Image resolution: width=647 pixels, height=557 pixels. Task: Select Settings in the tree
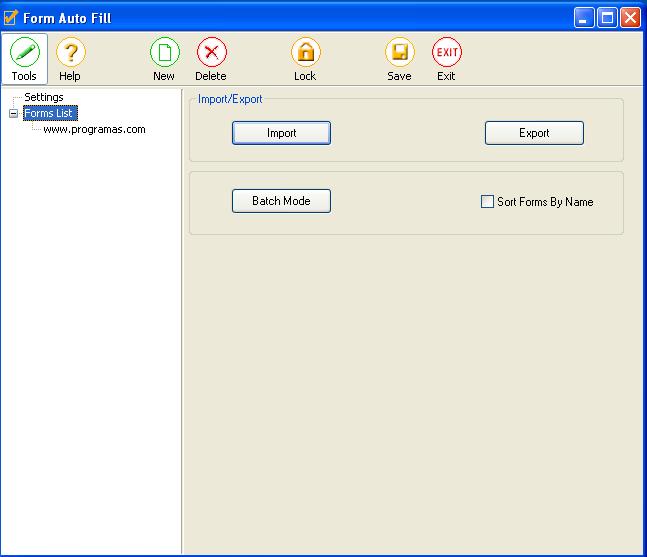(44, 97)
